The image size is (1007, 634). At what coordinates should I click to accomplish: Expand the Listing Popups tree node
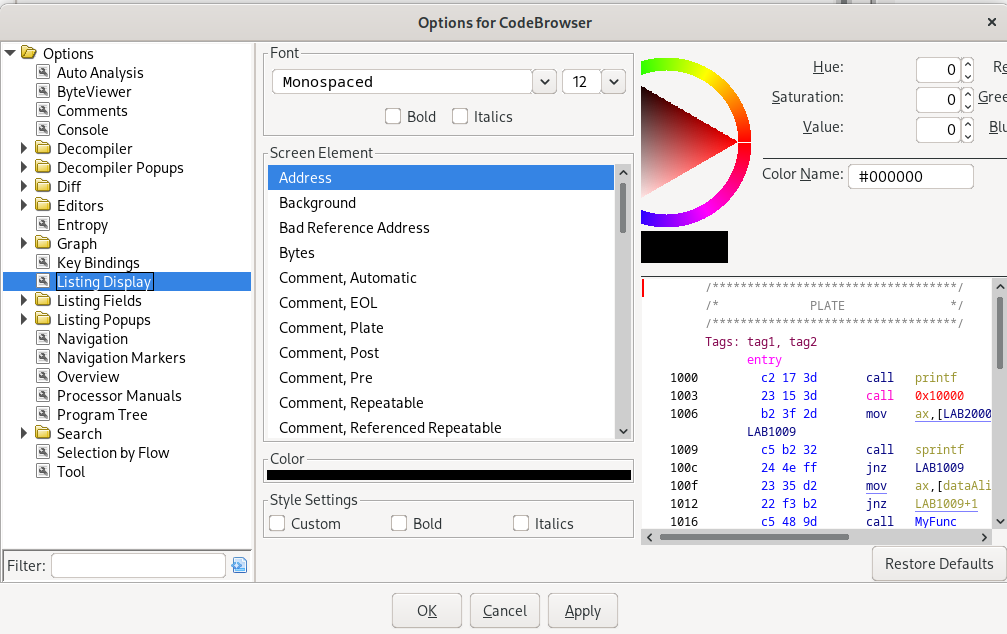[x=24, y=319]
